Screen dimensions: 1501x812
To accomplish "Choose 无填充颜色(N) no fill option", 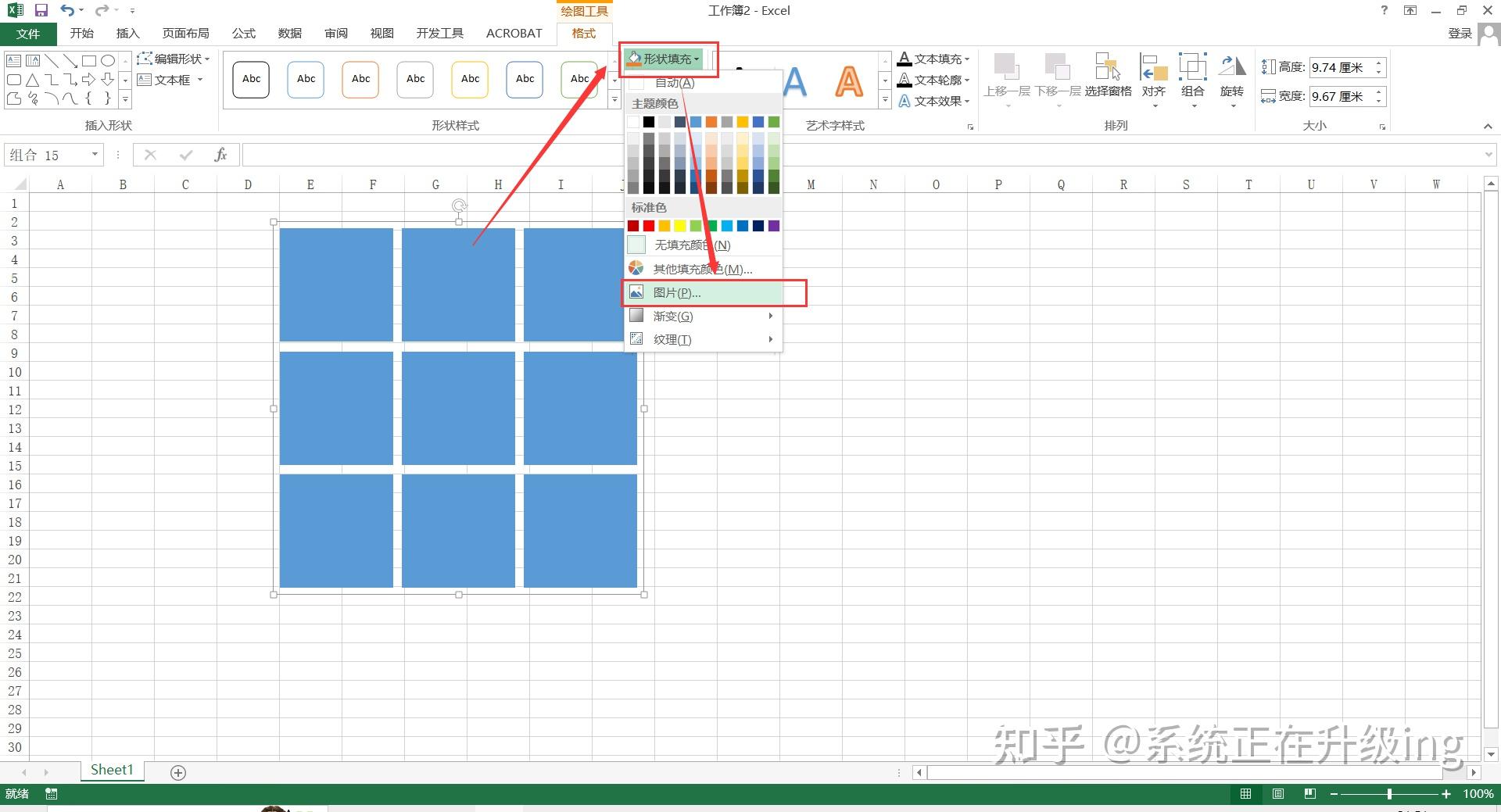I will [x=703, y=245].
